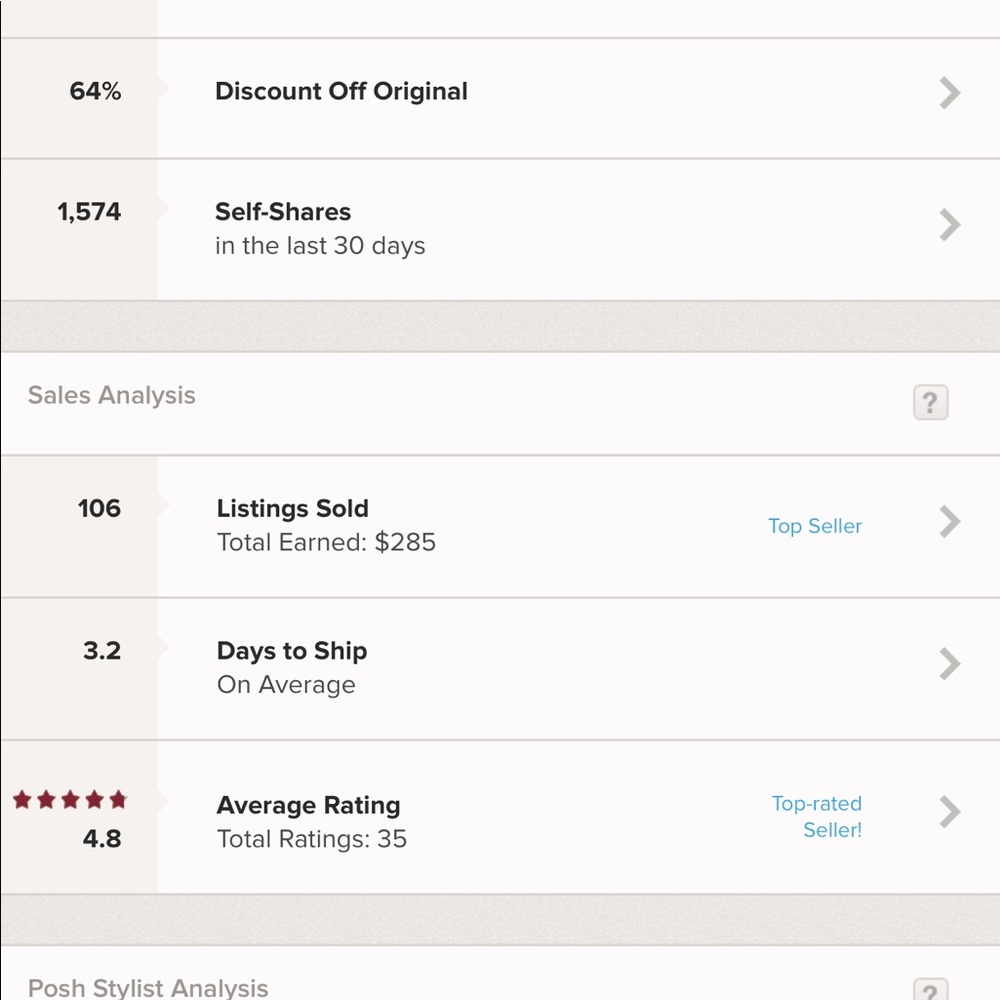Image resolution: width=1000 pixels, height=1000 pixels.
Task: Click the first star in the rating display
Action: (x=23, y=799)
